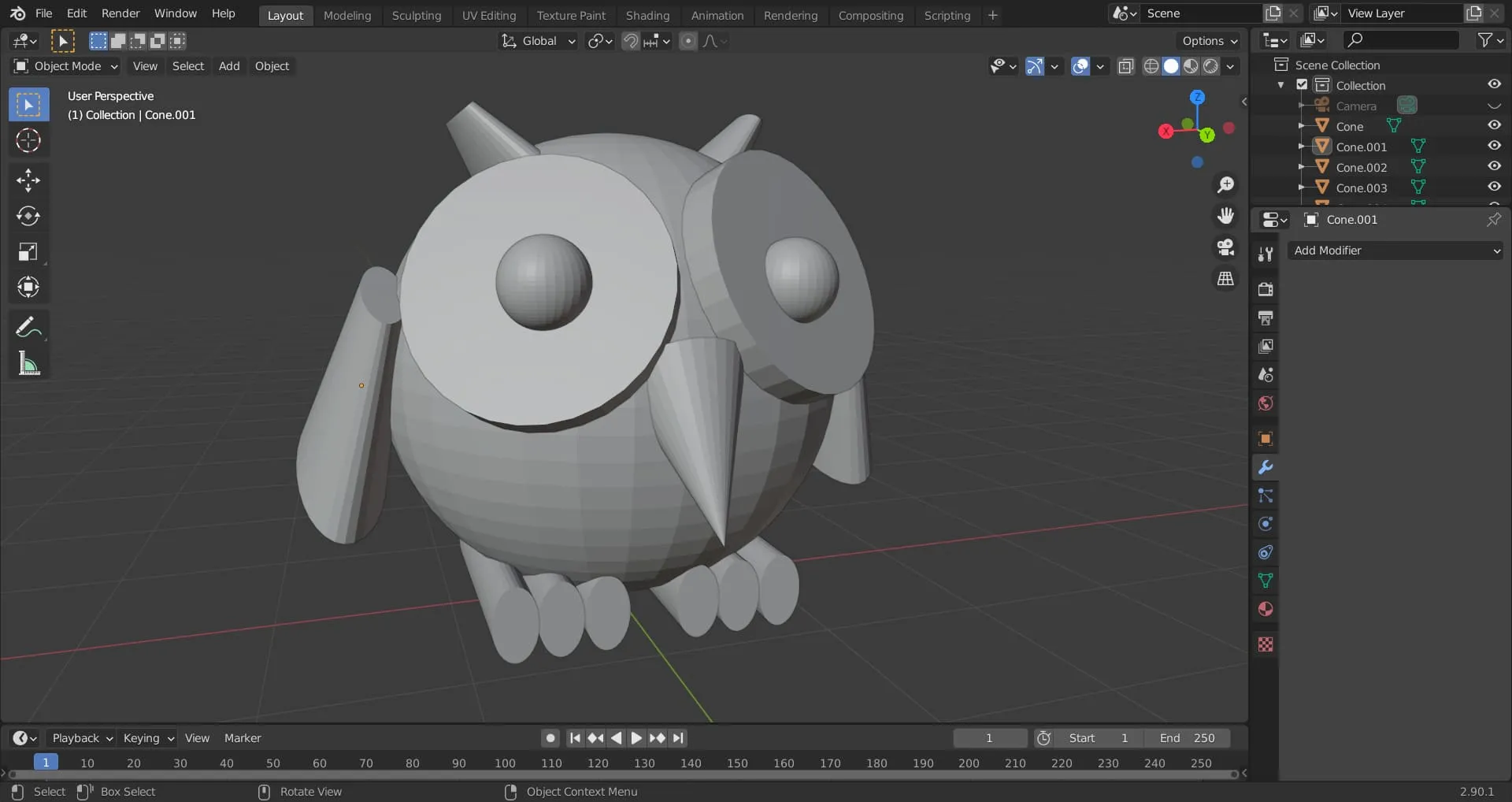Open the Render menu

(120, 13)
